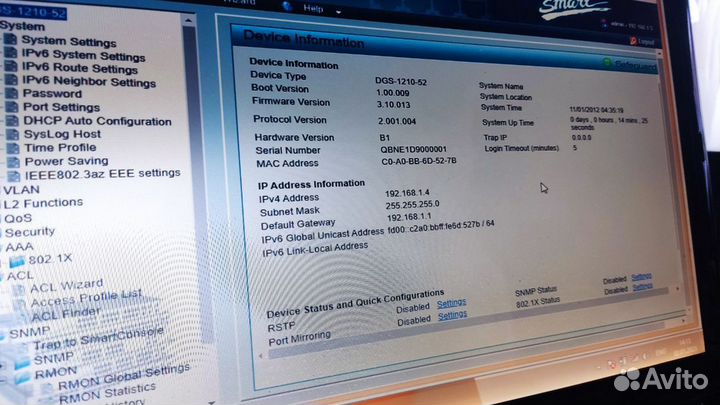Click the default gateway 192.168.1.1

point(409,217)
